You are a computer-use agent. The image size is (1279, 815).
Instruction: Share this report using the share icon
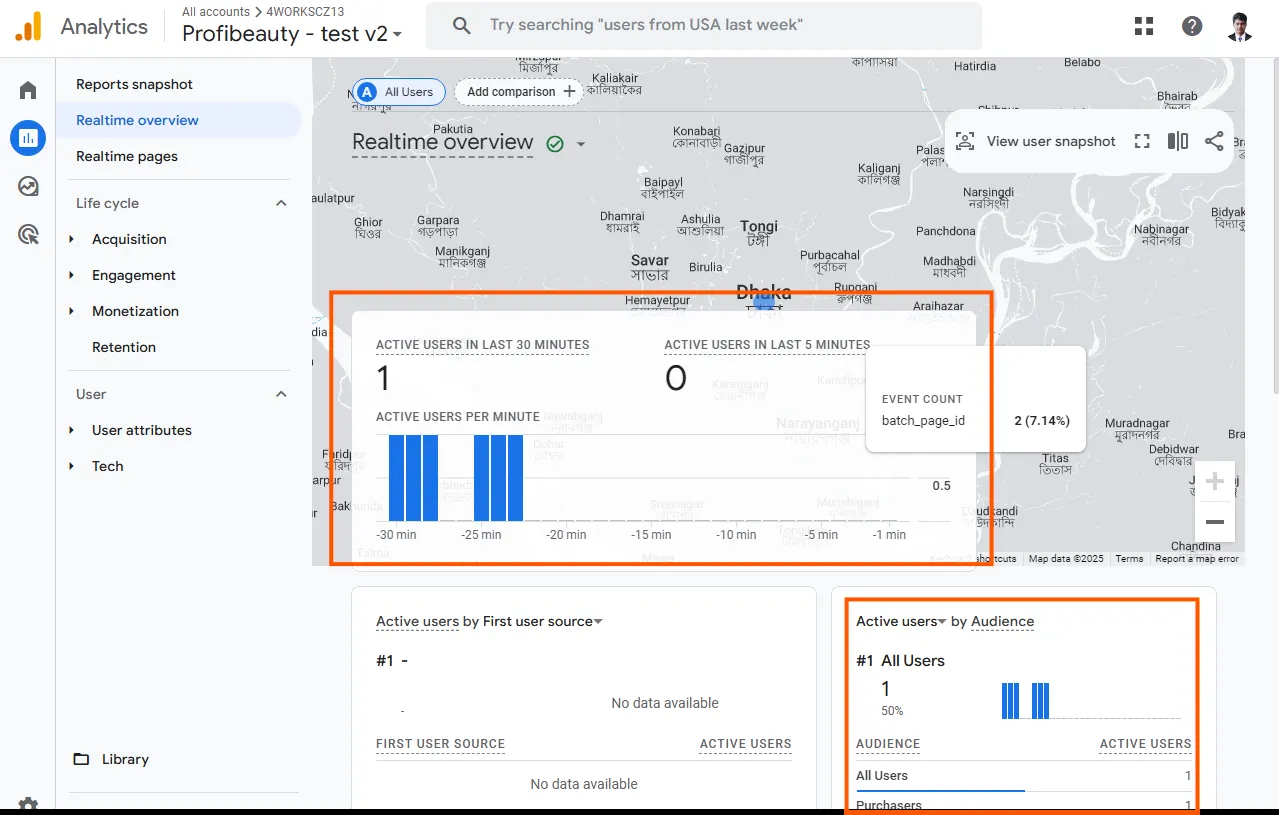(x=1214, y=141)
